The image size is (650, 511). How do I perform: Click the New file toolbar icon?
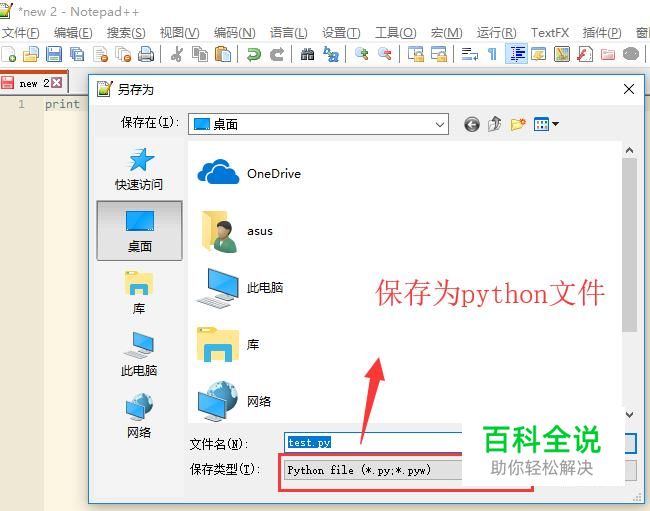tap(8, 54)
